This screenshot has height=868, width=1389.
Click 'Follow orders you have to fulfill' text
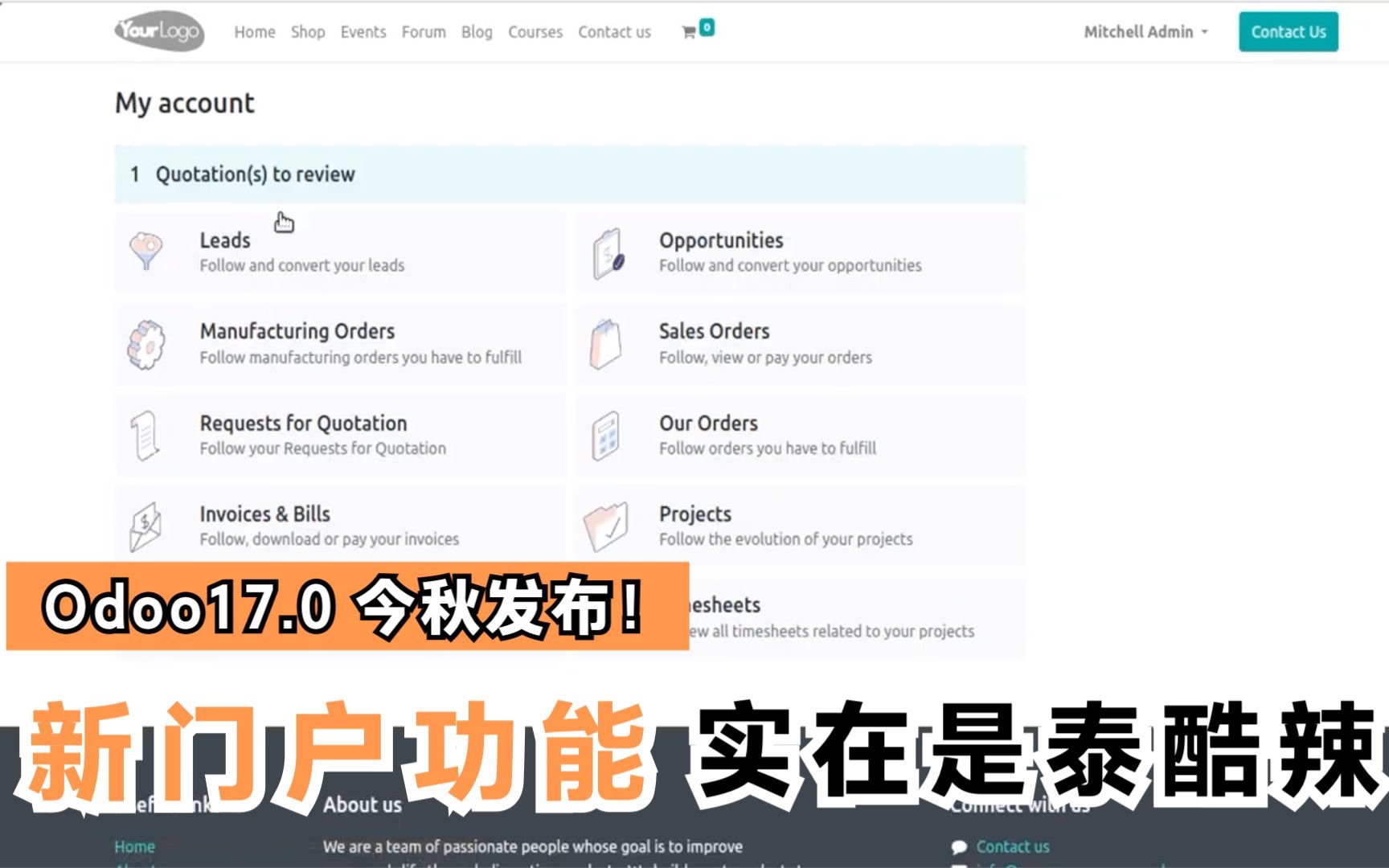tap(768, 448)
